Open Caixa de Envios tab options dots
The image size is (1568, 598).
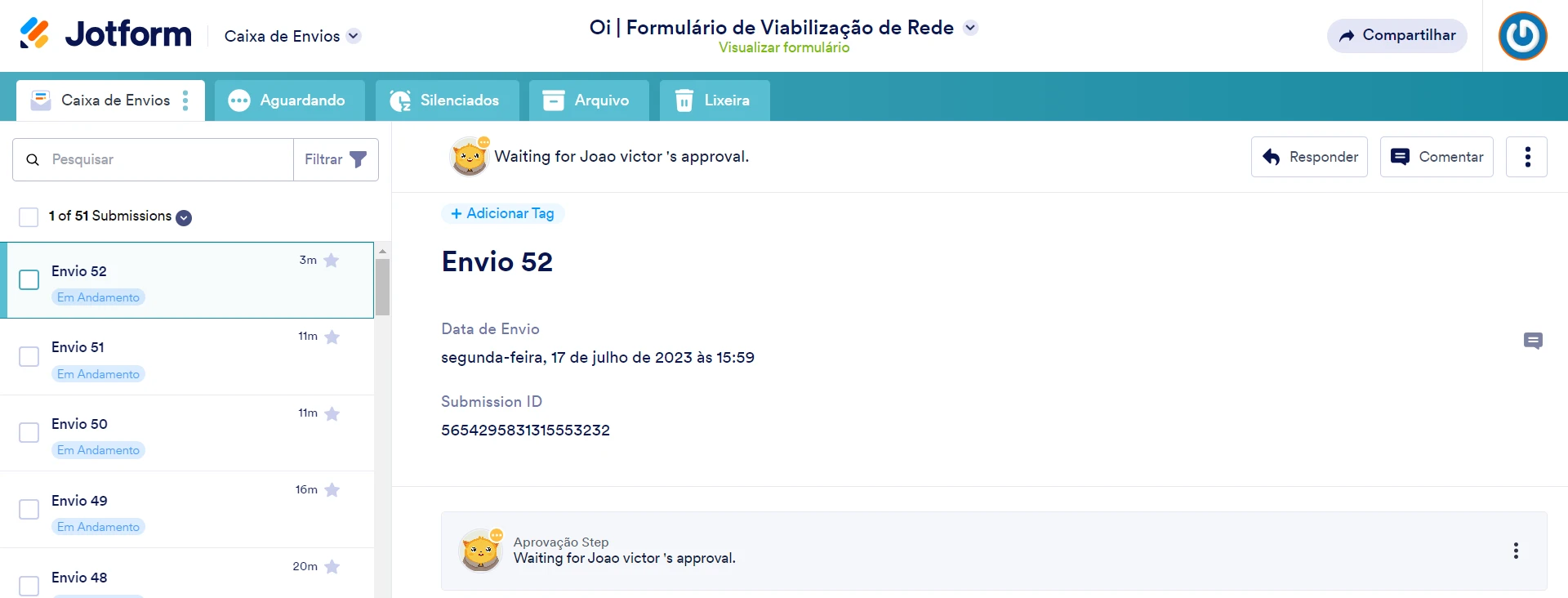(x=185, y=100)
